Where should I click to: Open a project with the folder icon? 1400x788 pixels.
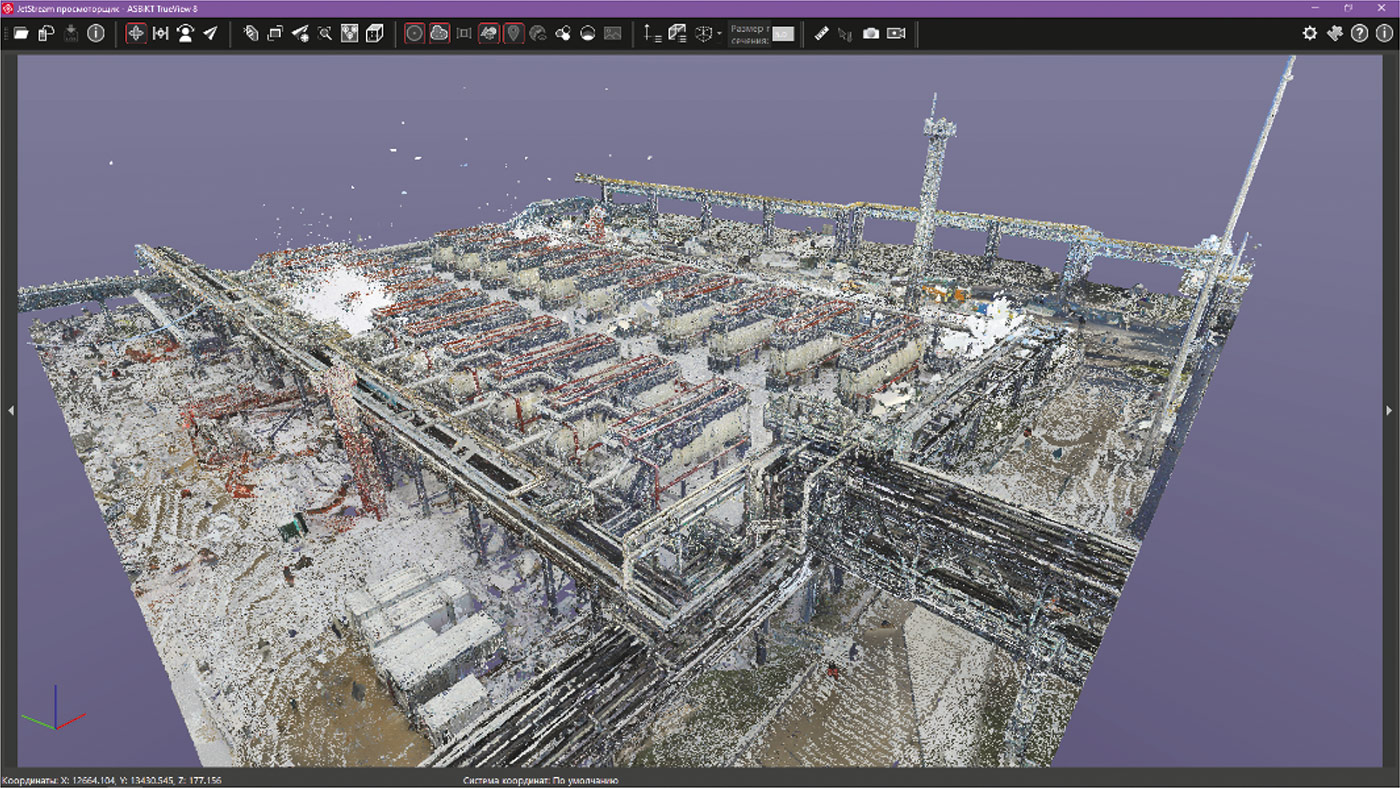point(21,33)
